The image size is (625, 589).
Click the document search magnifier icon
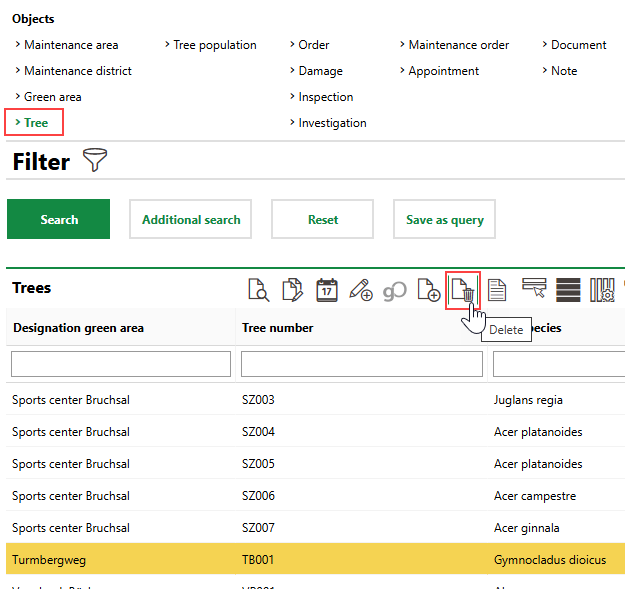[x=258, y=290]
